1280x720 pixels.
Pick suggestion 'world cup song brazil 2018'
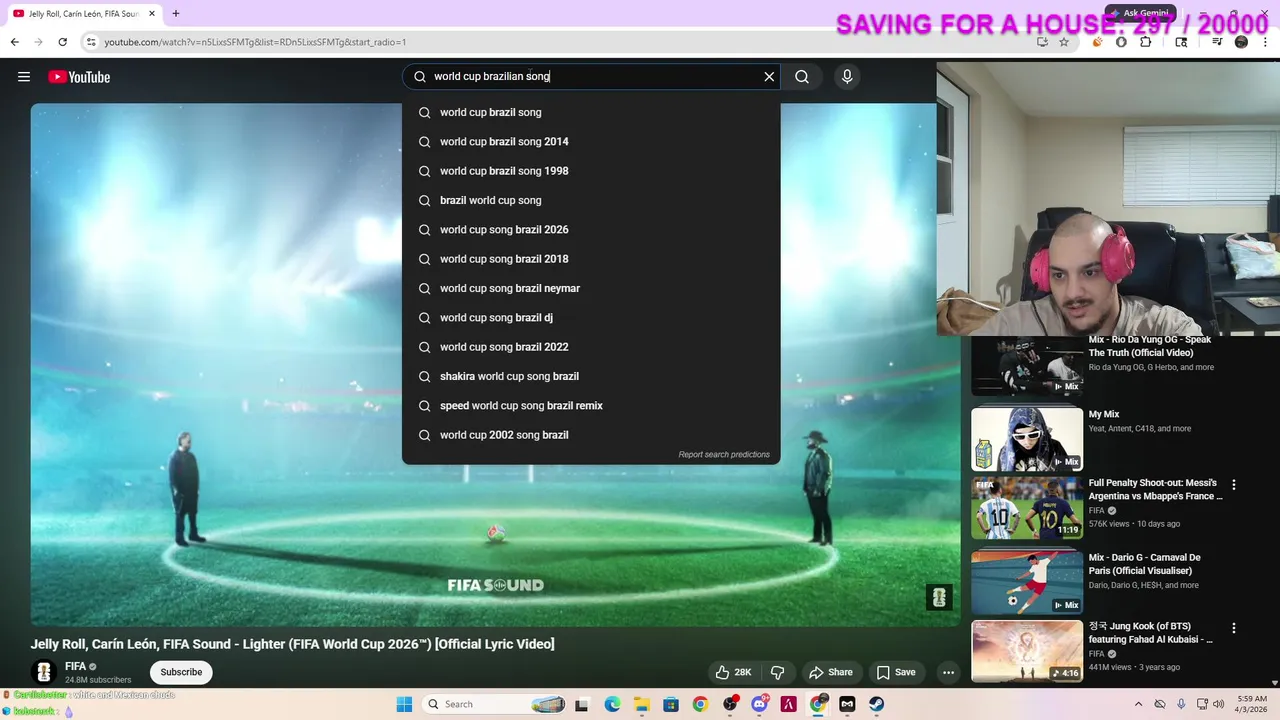coord(591,259)
